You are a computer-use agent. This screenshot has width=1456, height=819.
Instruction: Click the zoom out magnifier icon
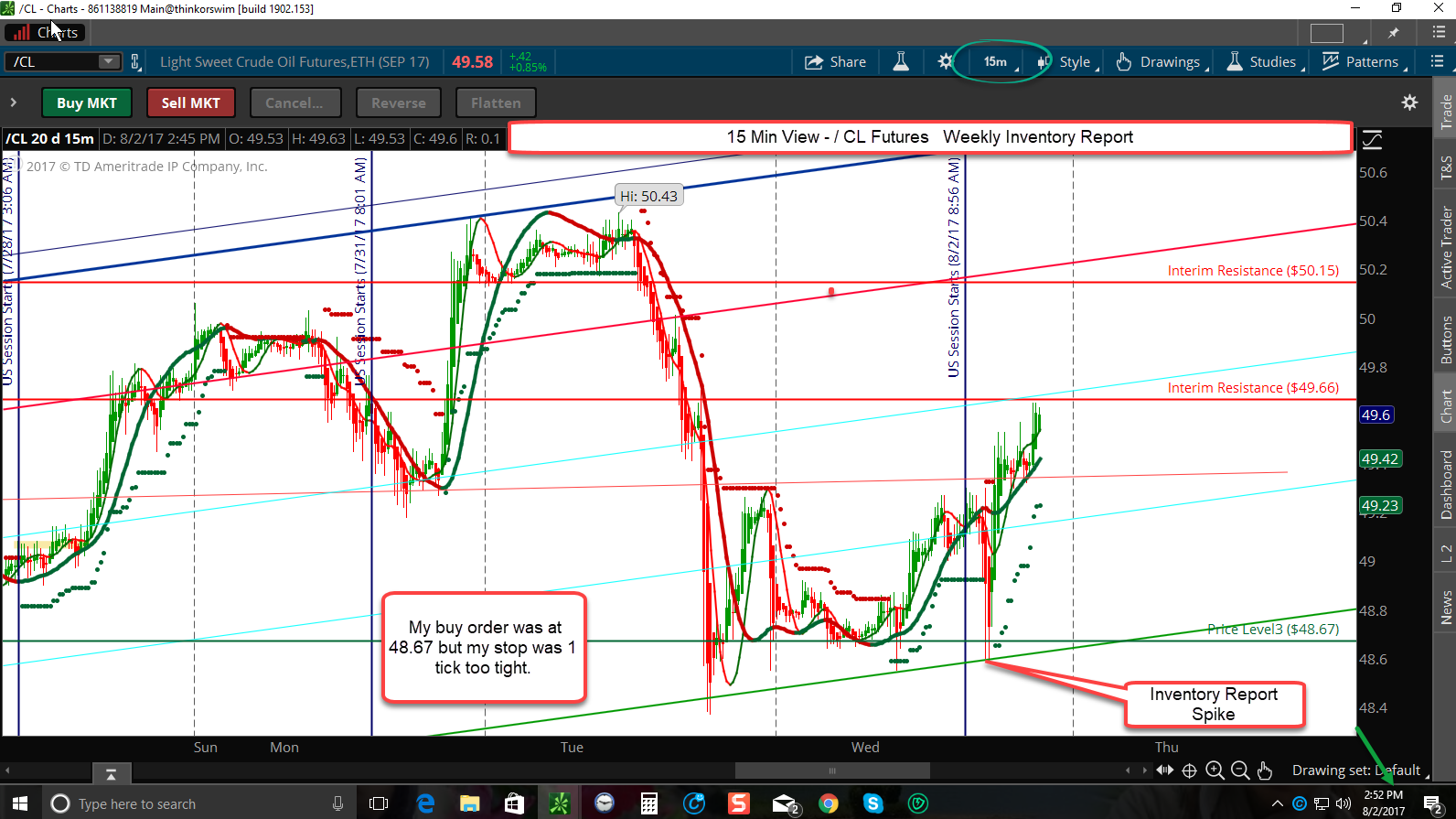1240,771
